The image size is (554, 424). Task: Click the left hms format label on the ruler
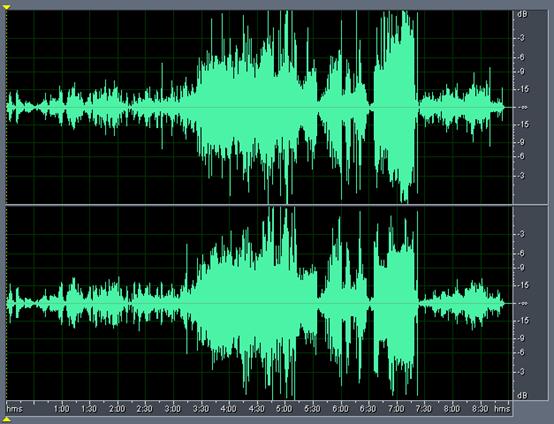pyautogui.click(x=14, y=409)
